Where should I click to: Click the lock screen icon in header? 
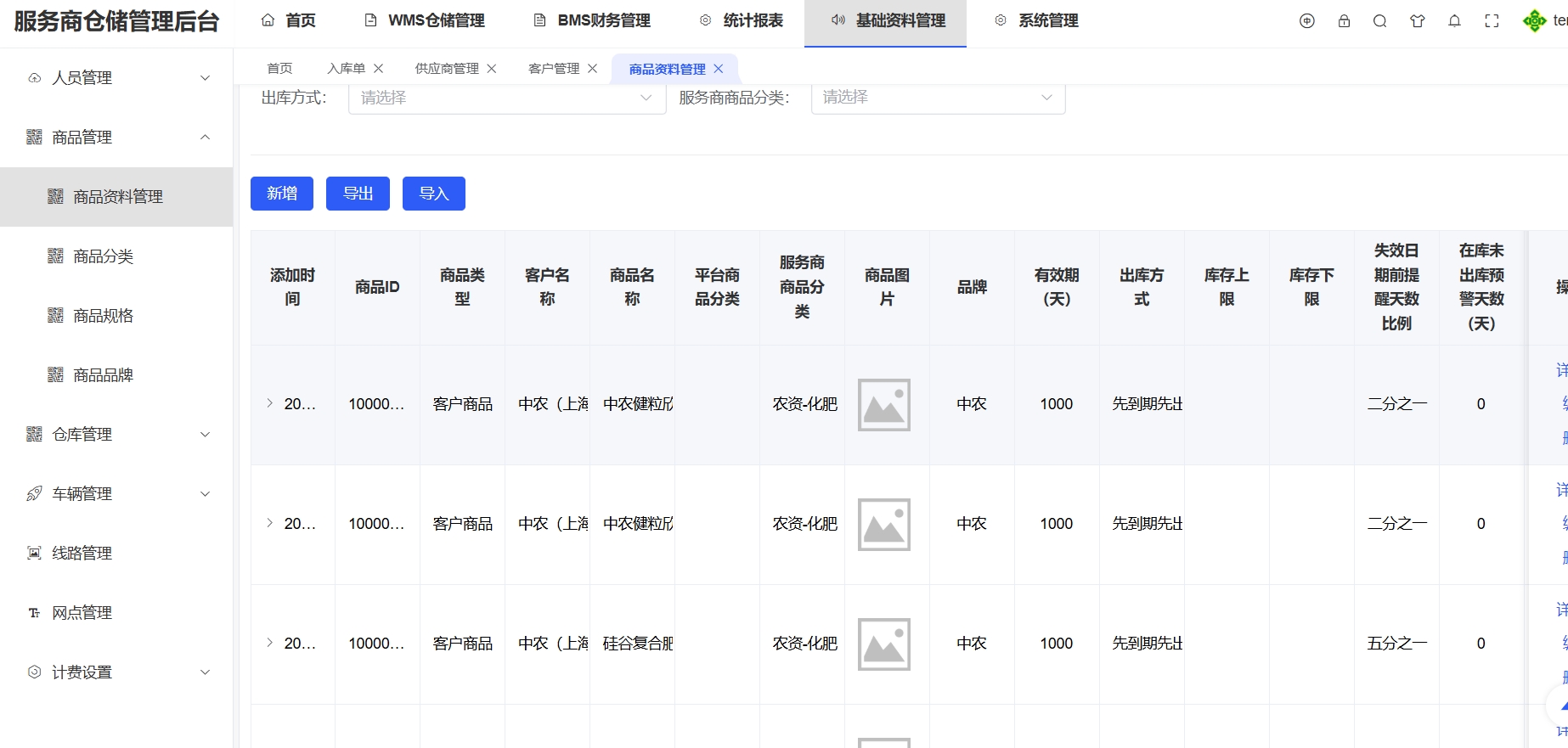tap(1344, 21)
